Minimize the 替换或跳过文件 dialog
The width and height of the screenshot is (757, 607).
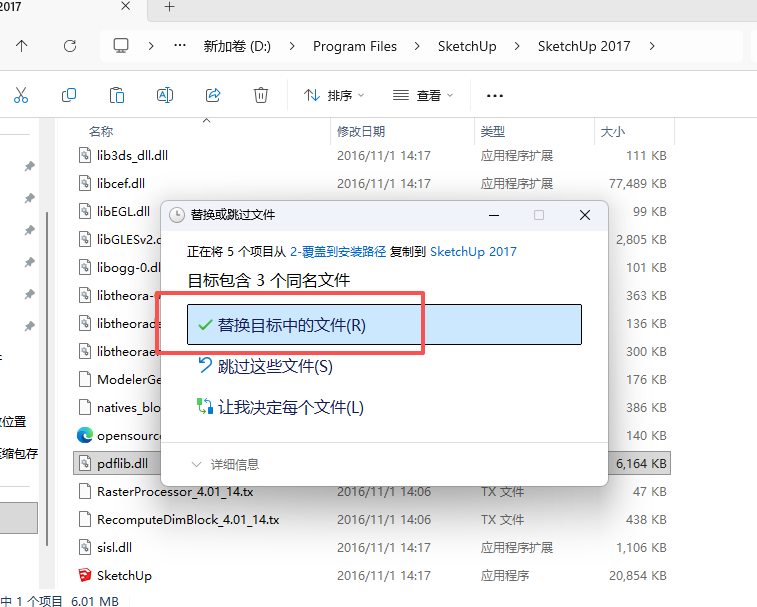[x=494, y=215]
